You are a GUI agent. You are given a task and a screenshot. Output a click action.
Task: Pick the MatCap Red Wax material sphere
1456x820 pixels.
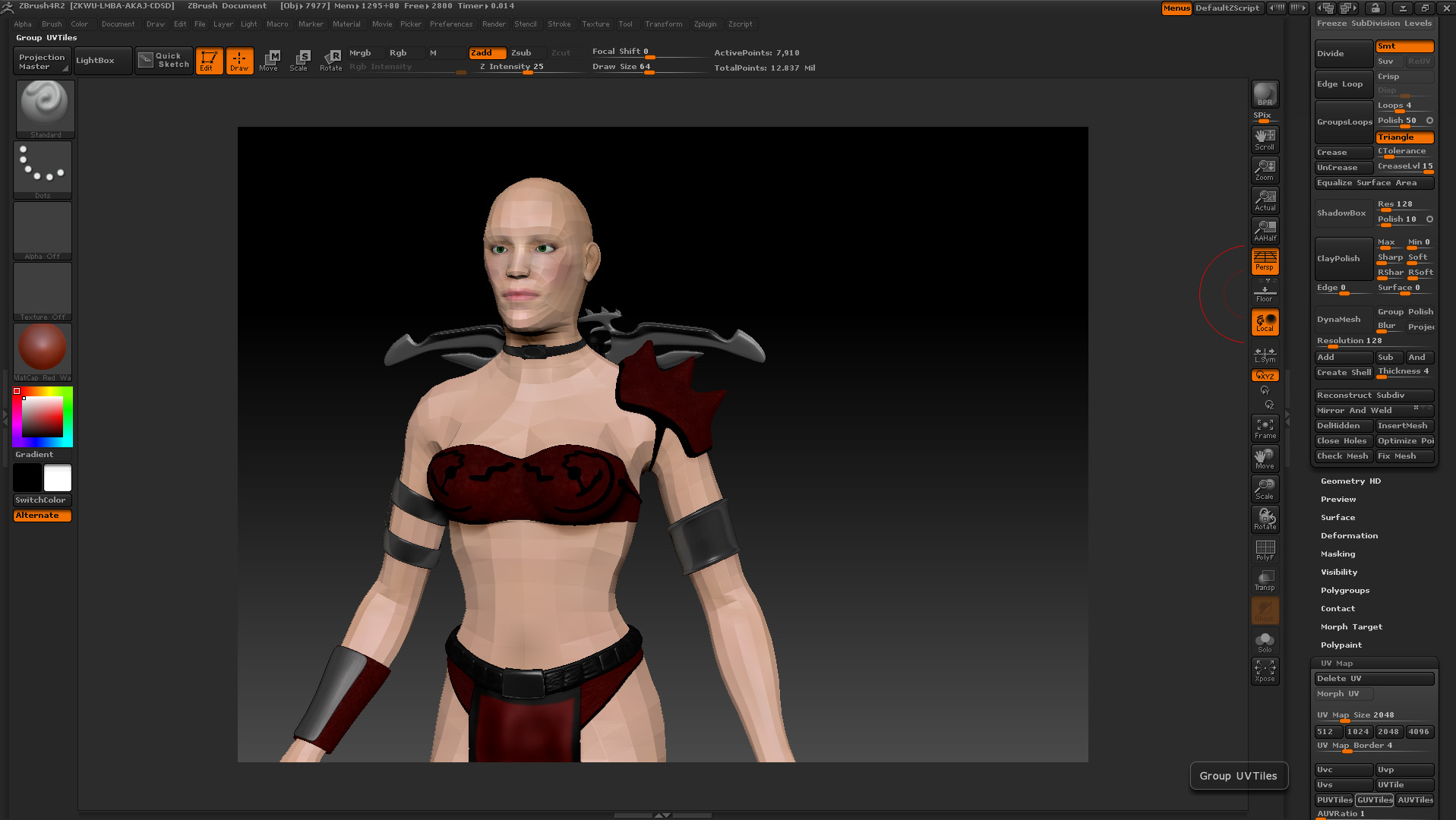coord(43,348)
